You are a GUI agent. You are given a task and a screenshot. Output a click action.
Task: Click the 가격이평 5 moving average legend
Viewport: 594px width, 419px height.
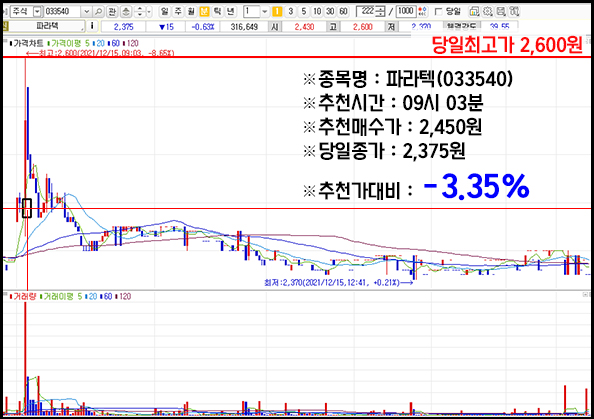(68, 43)
